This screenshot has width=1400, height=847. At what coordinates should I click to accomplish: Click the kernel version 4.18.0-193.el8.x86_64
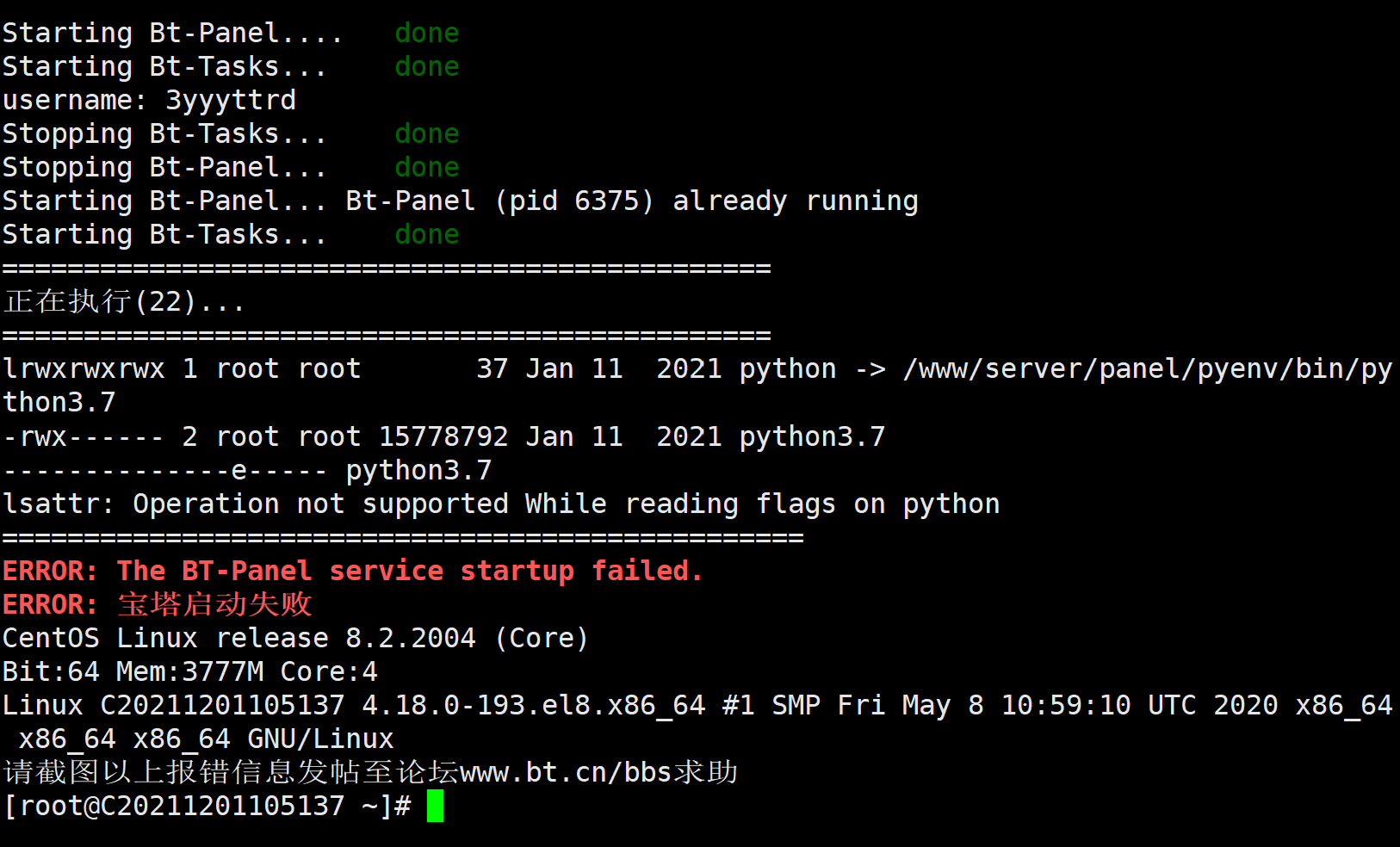tap(533, 705)
